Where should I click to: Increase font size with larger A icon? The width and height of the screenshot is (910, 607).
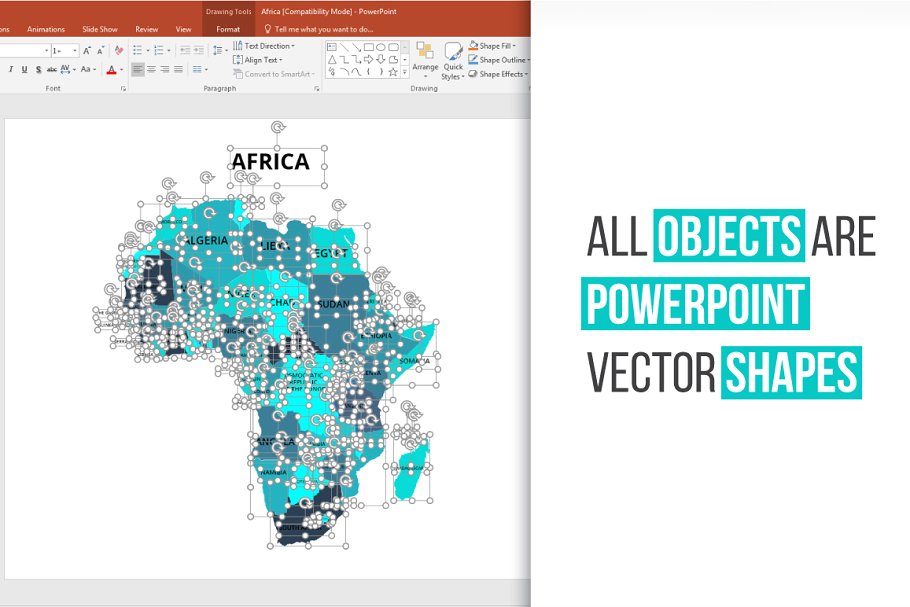tap(87, 50)
